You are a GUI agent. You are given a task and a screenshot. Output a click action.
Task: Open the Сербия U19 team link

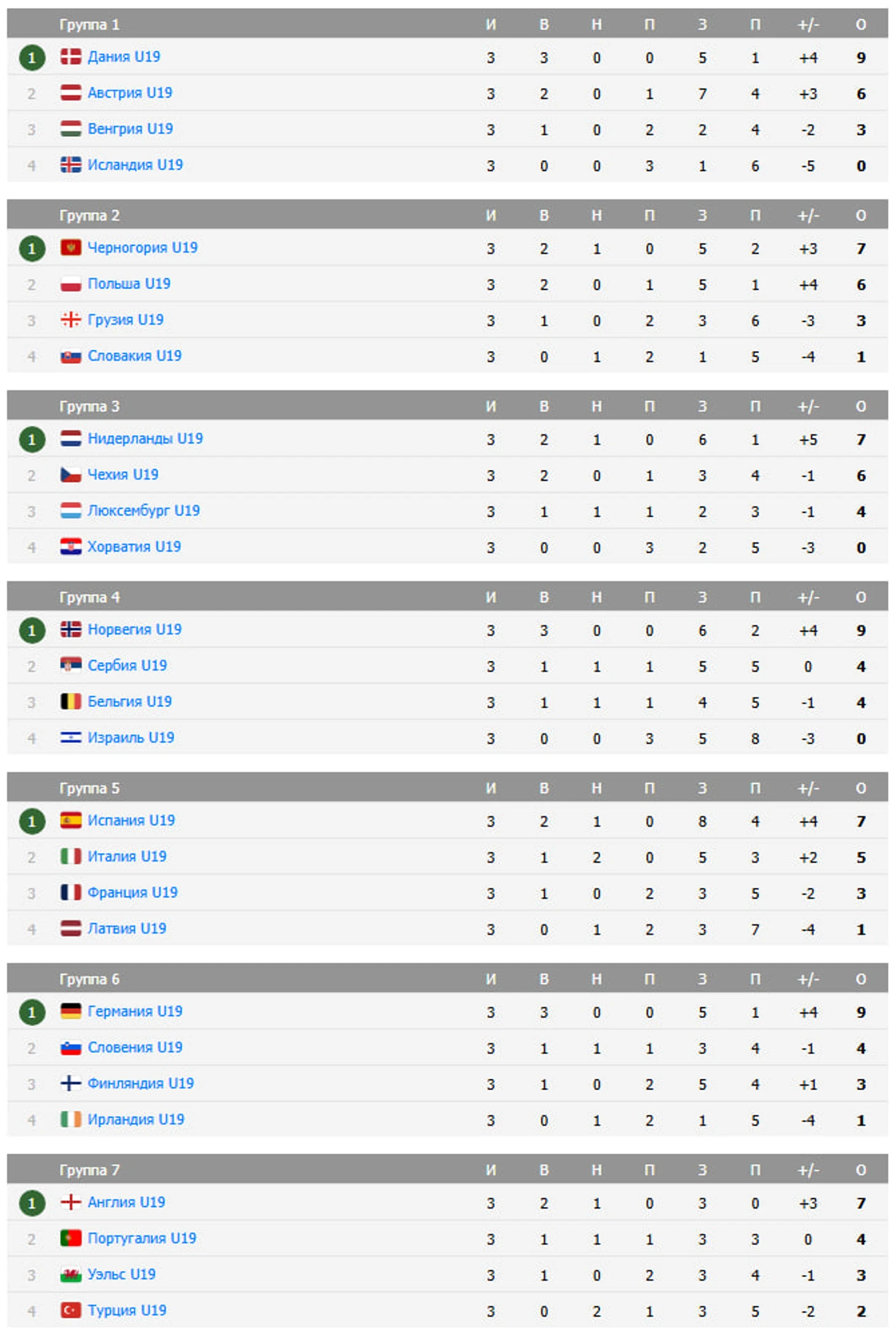(x=127, y=665)
